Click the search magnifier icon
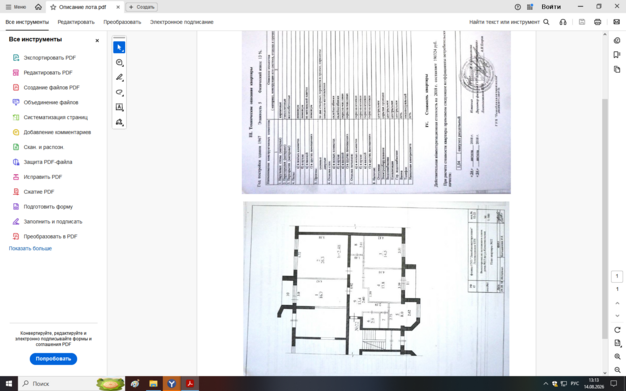 click(546, 22)
